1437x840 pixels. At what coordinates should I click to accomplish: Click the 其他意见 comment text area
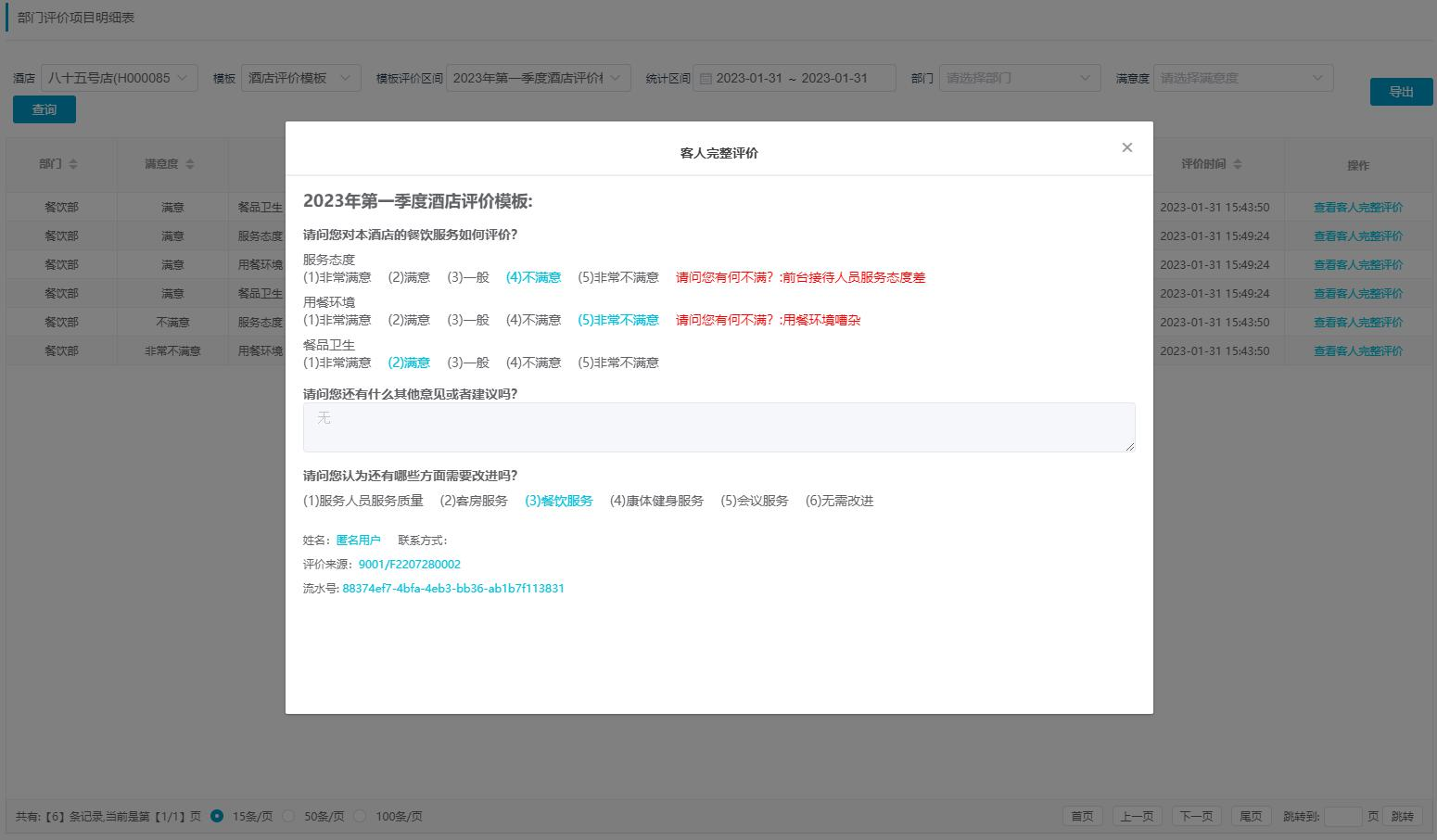pyautogui.click(x=718, y=427)
